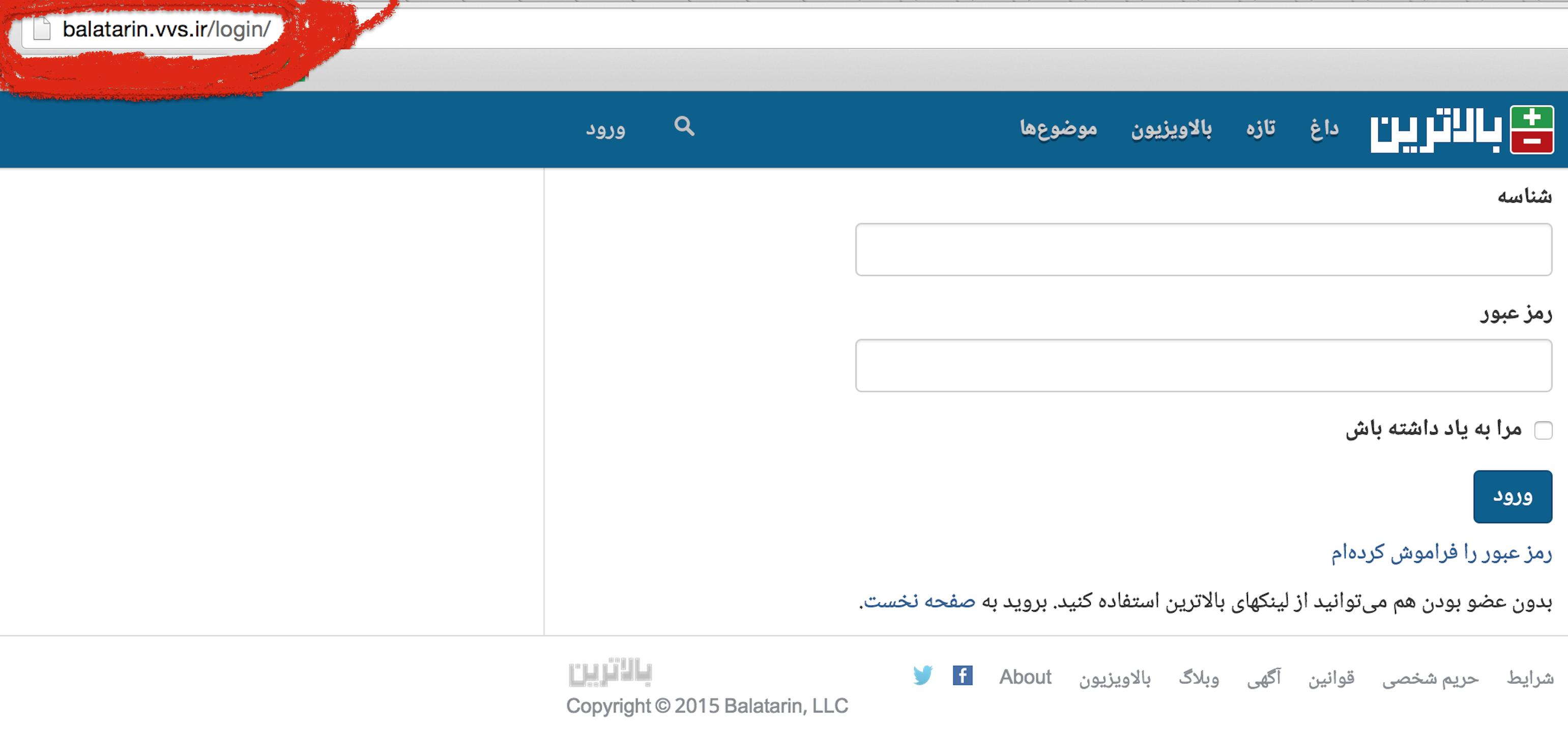Click ورود link in the top bar
The width and height of the screenshot is (1568, 755).
(x=605, y=129)
